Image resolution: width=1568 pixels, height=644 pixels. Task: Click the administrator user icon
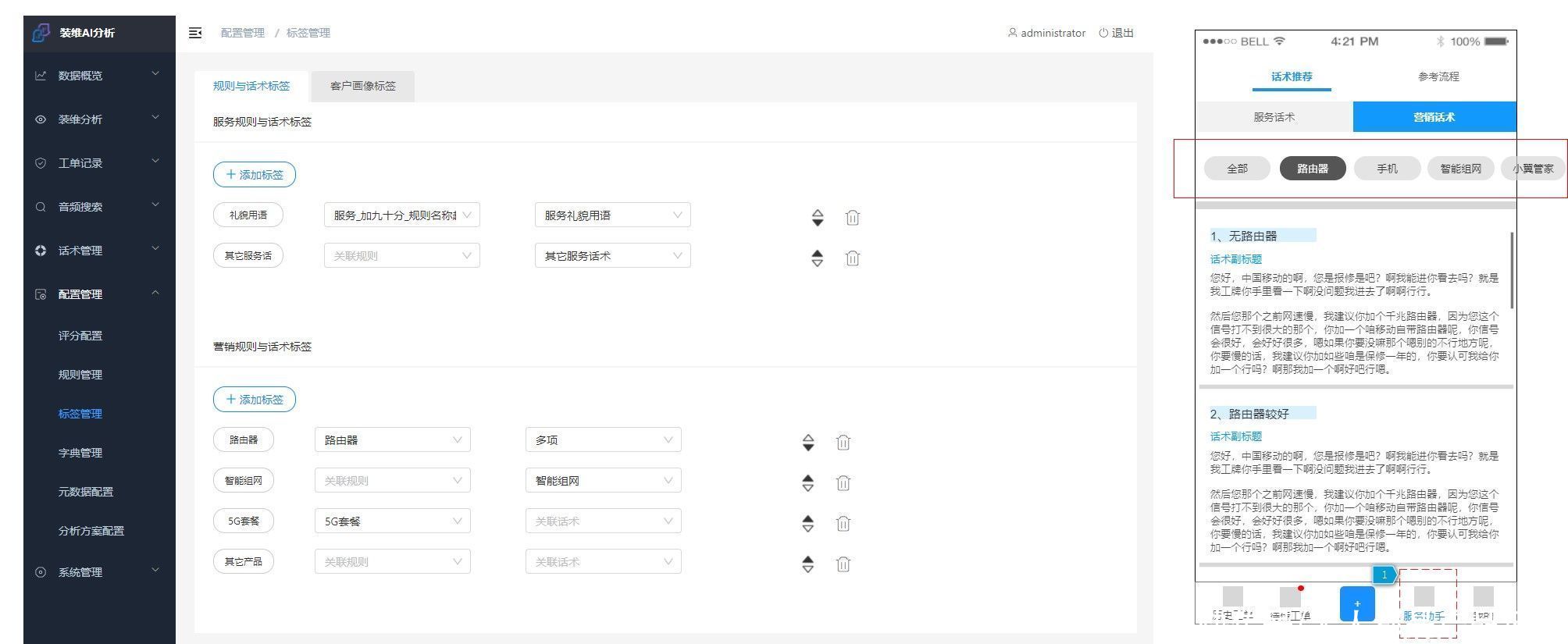click(1012, 33)
